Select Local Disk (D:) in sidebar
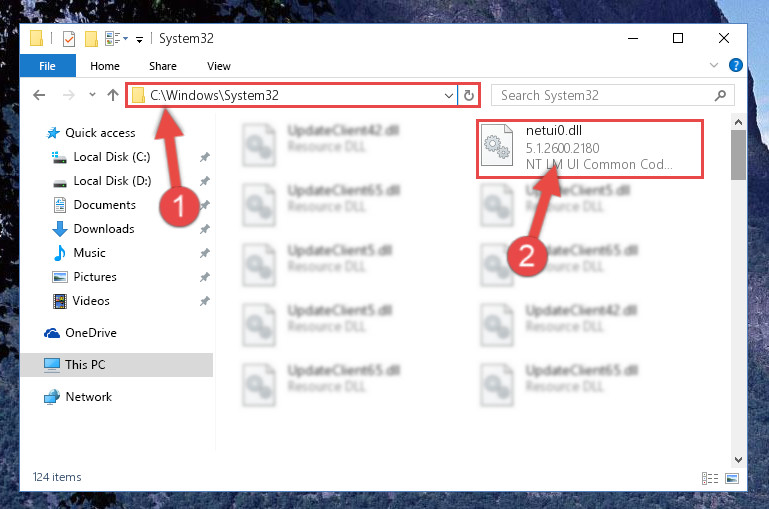The image size is (769, 509). click(112, 181)
